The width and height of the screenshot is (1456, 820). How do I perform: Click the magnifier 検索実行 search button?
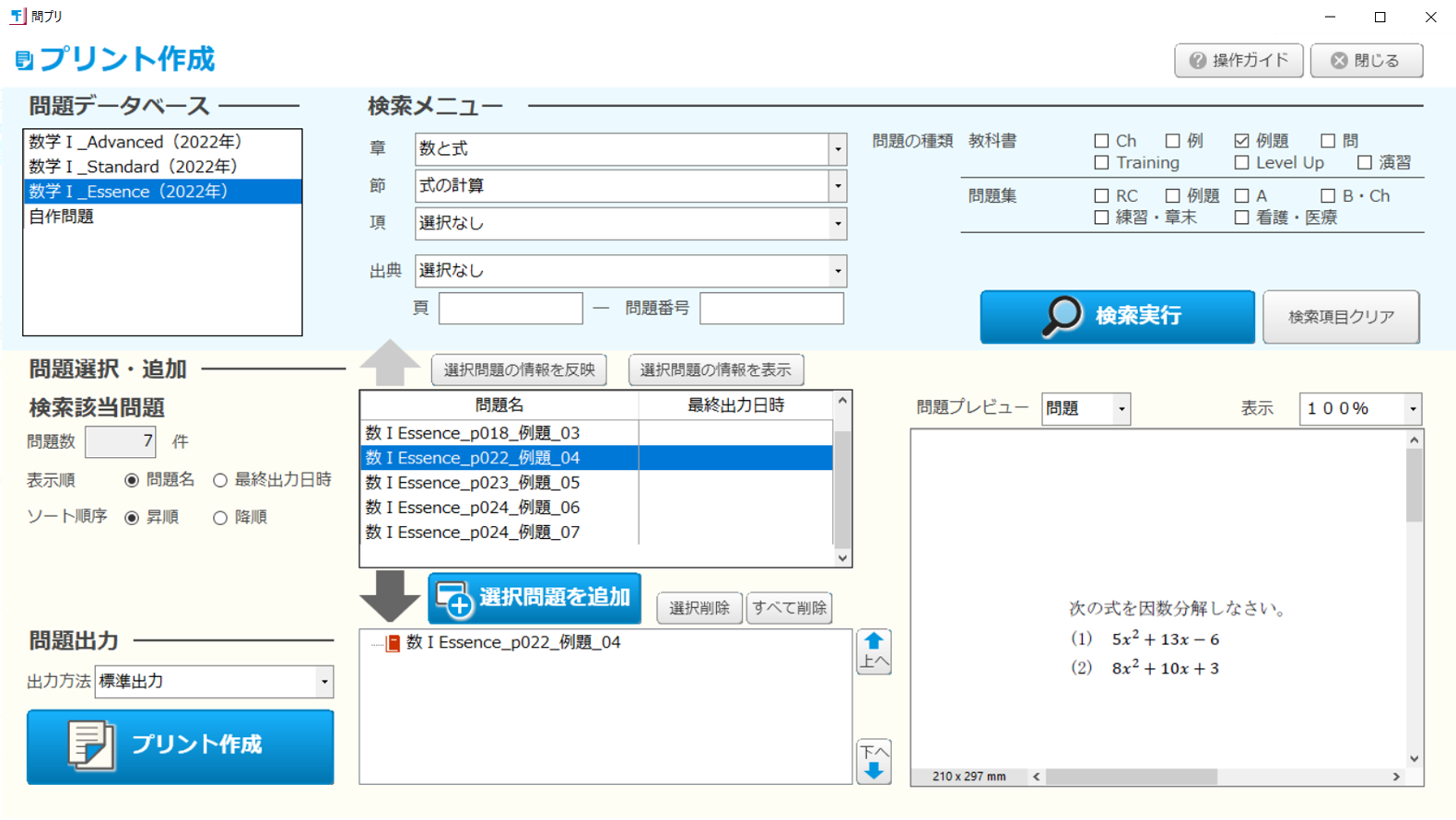[1117, 316]
